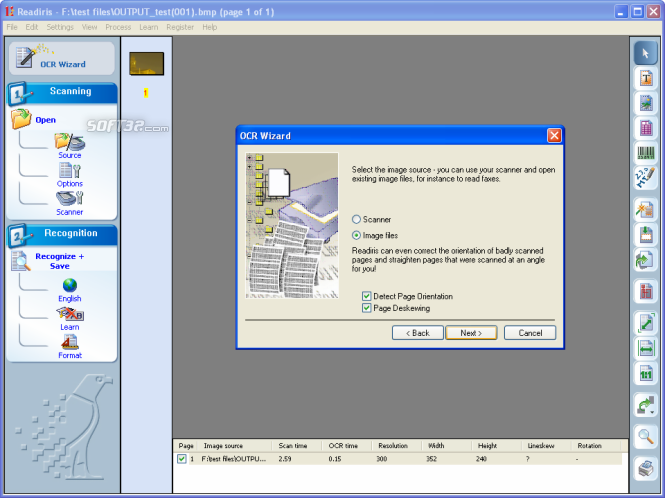
Task: Fit page to window with diagonal arrow icon
Action: coord(645,324)
